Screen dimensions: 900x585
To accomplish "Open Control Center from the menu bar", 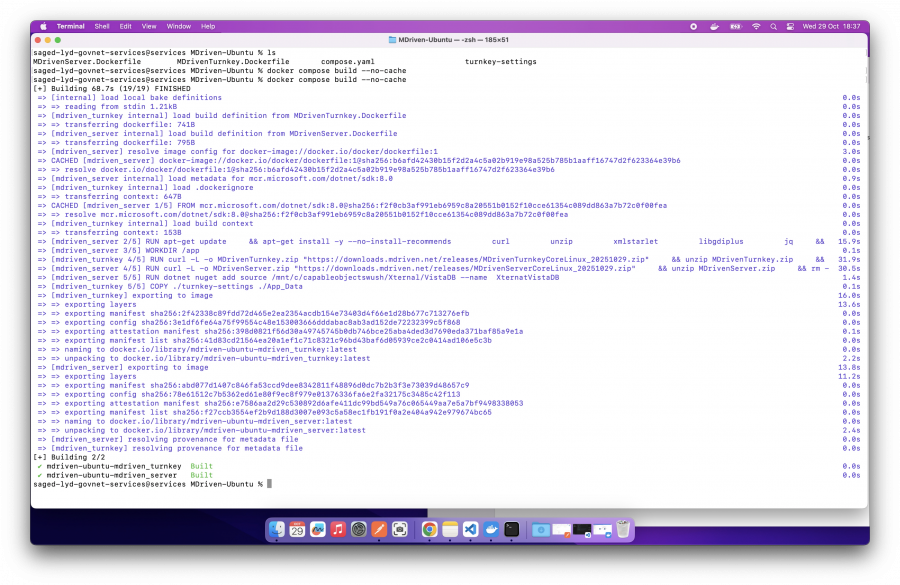I will (792, 26).
